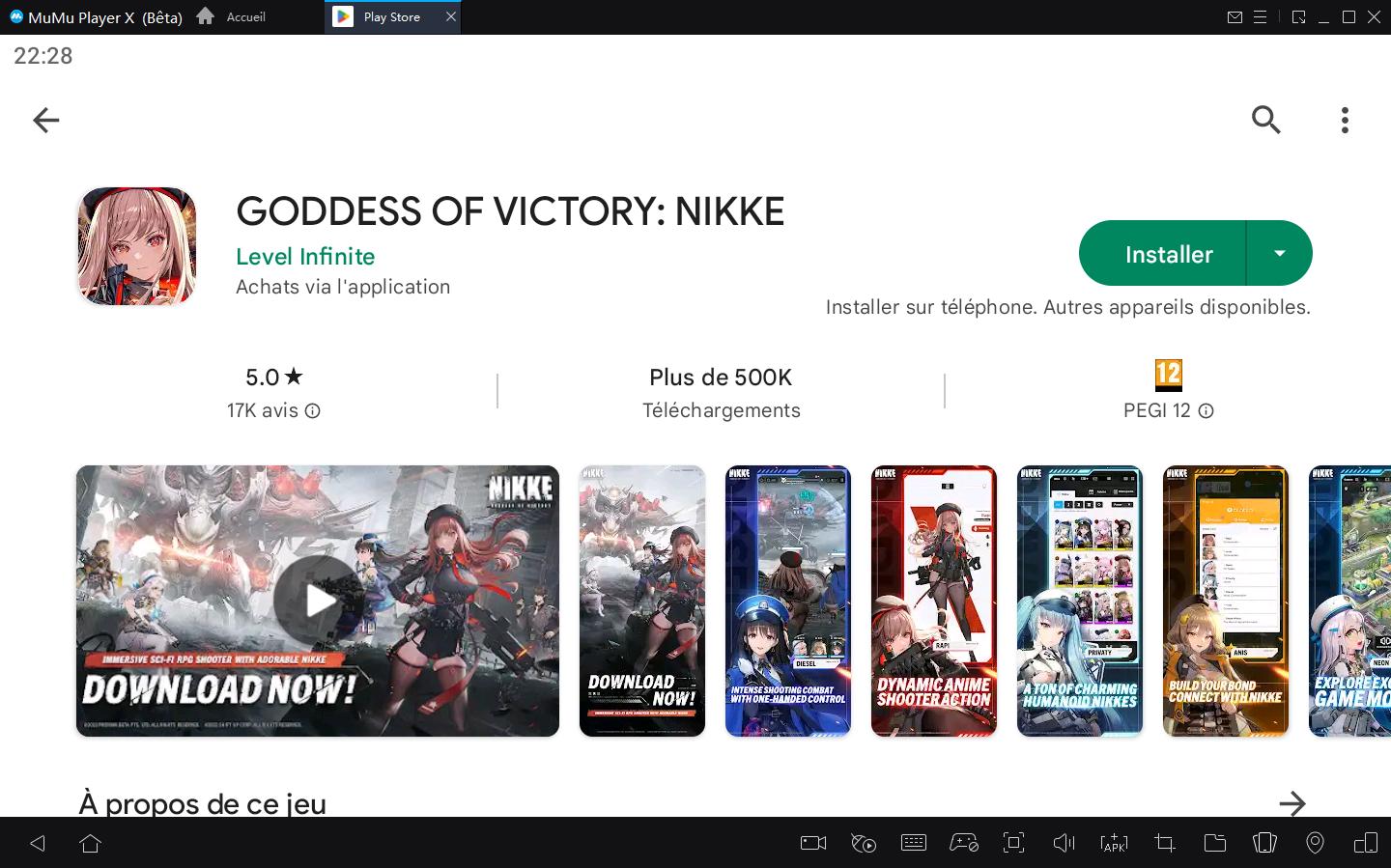Rotate the screen using rotation icon
The width and height of the screenshot is (1391, 868).
pos(1264,842)
